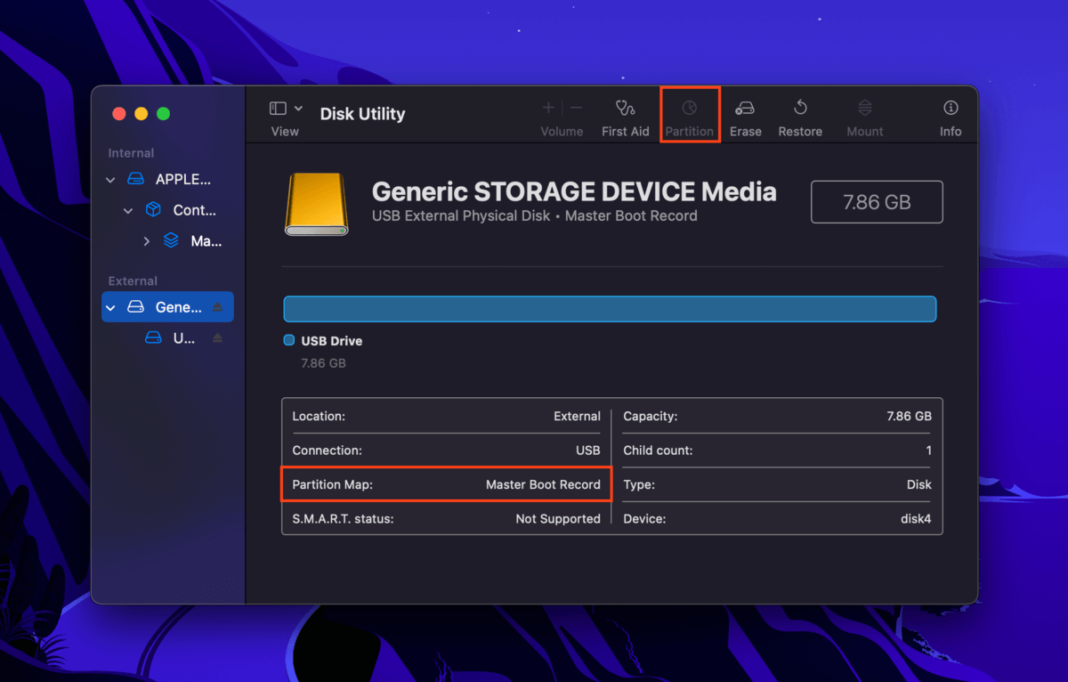The width and height of the screenshot is (1068, 682).
Task: Open the Partition tool
Action: [690, 115]
